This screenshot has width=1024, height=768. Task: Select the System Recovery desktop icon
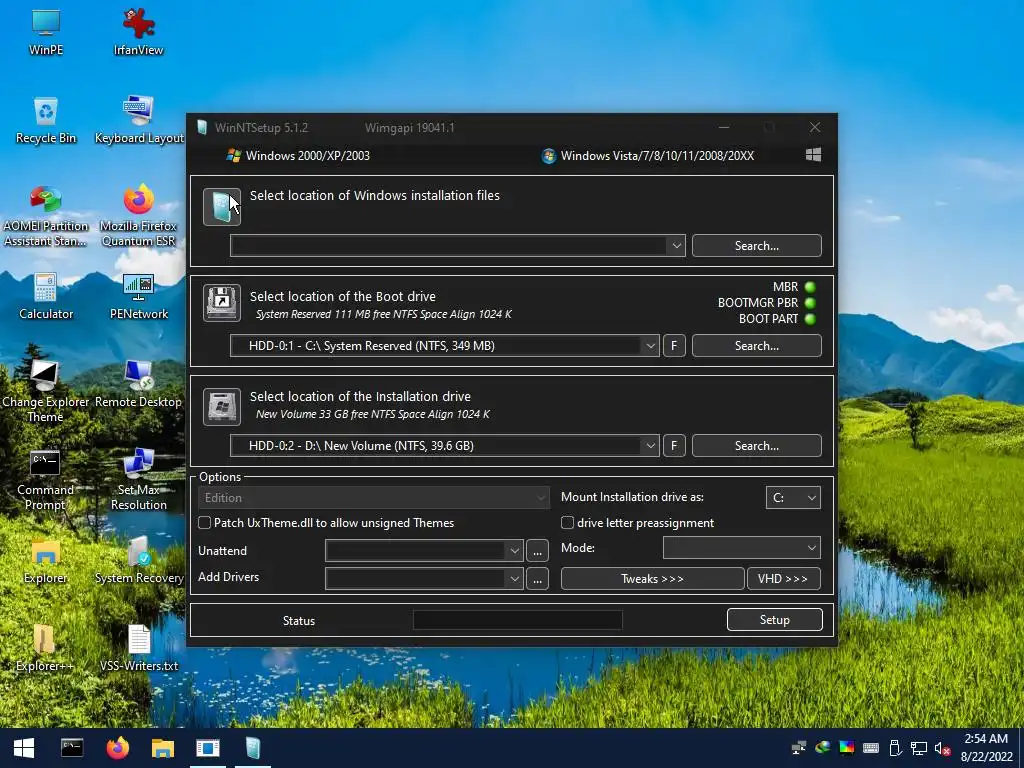138,560
